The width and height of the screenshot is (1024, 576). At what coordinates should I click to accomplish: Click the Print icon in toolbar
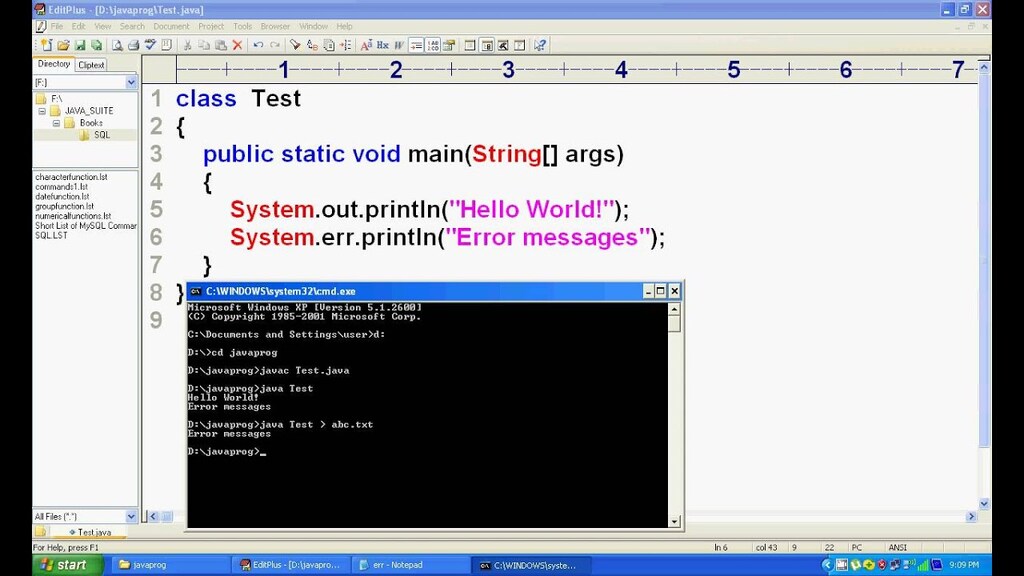[134, 45]
